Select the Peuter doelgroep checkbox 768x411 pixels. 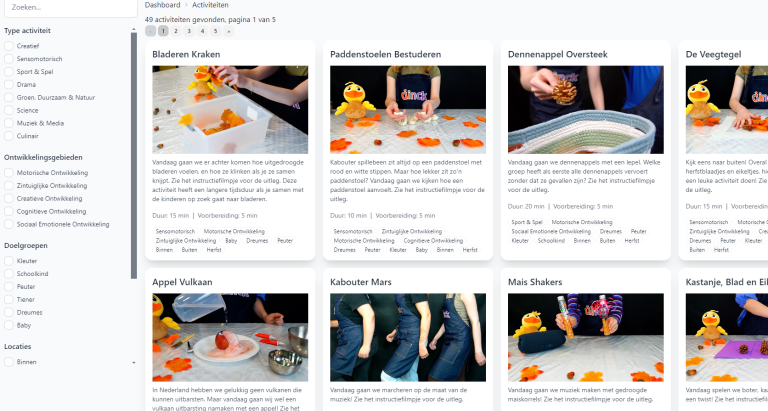click(9, 287)
